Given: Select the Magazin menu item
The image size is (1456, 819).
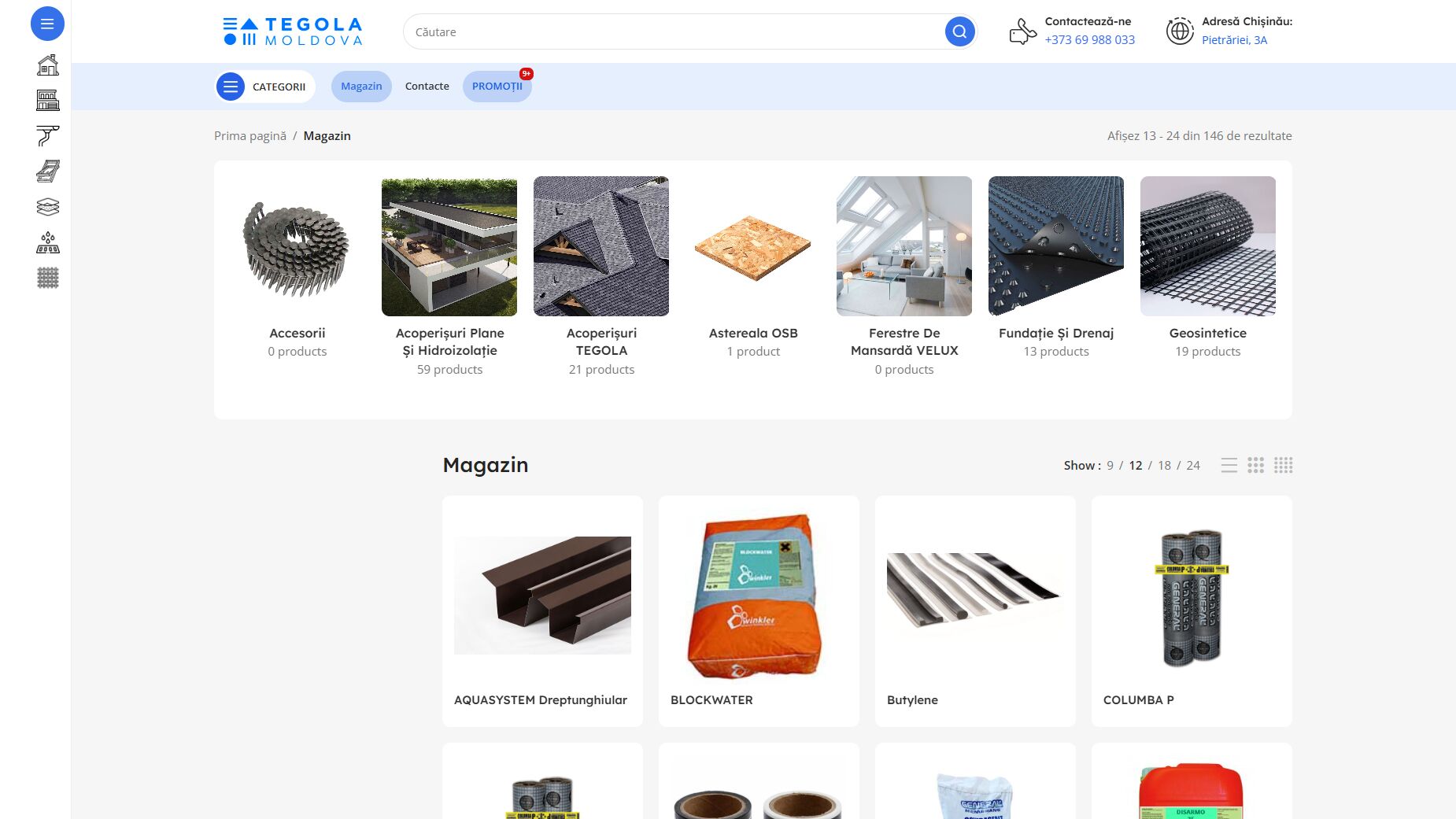Looking at the screenshot, I should coord(361,87).
